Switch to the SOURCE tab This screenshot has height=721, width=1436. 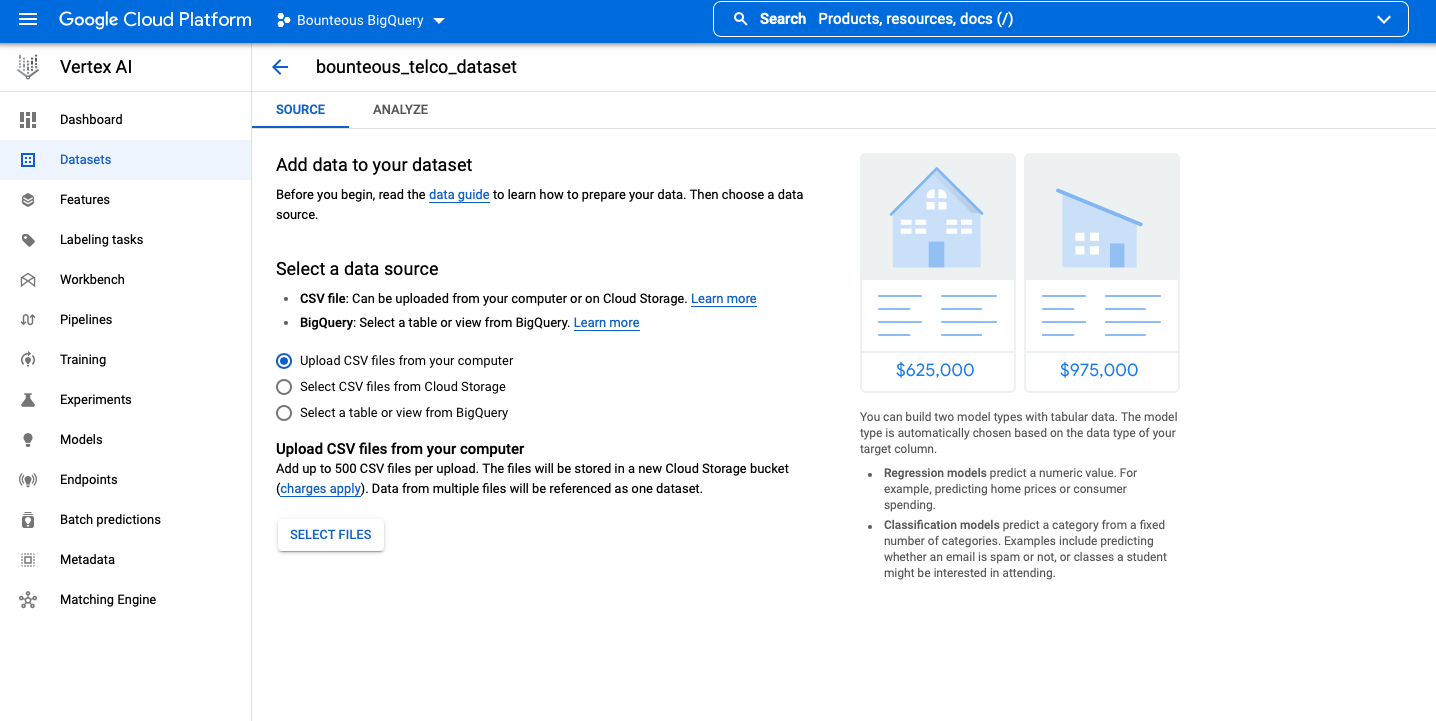300,110
